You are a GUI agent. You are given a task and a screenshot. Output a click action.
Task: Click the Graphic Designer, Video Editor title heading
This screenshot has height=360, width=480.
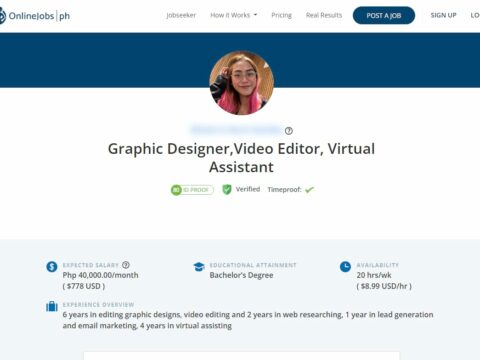(241, 158)
